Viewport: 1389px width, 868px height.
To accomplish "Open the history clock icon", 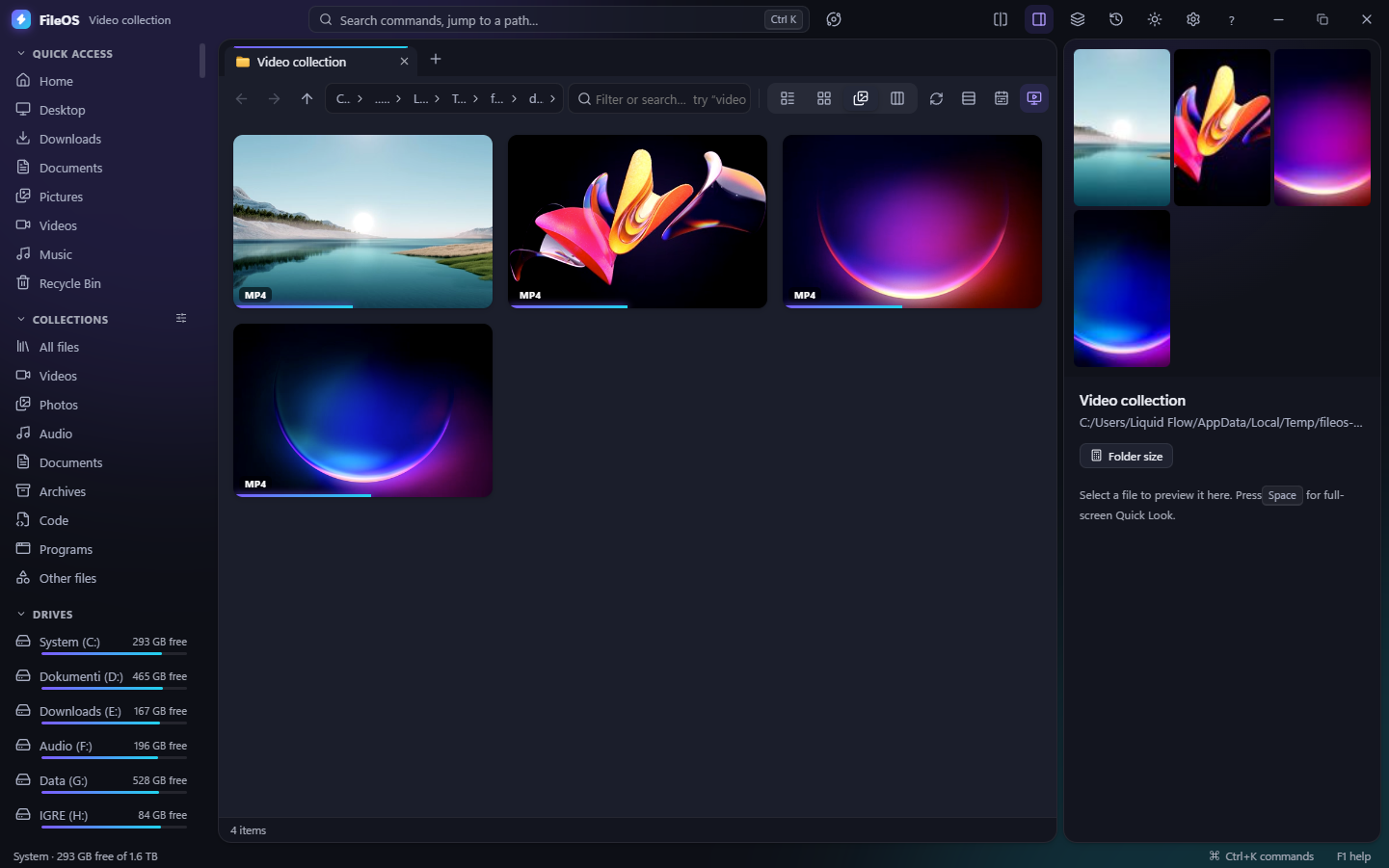I will coord(1116,19).
